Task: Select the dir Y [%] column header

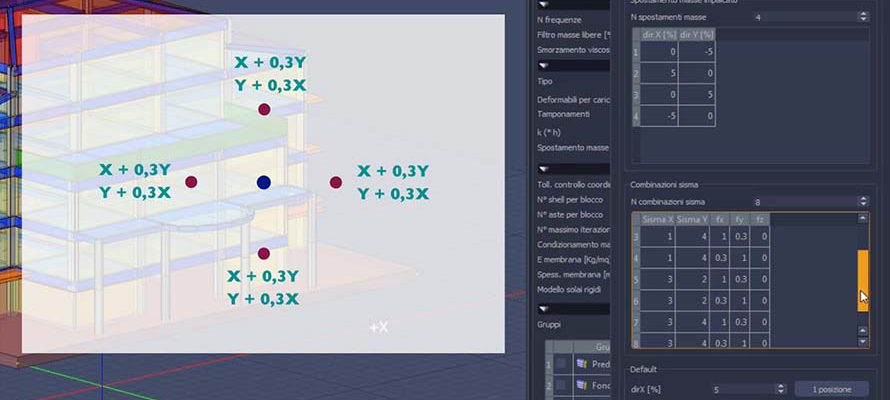Action: (x=696, y=35)
